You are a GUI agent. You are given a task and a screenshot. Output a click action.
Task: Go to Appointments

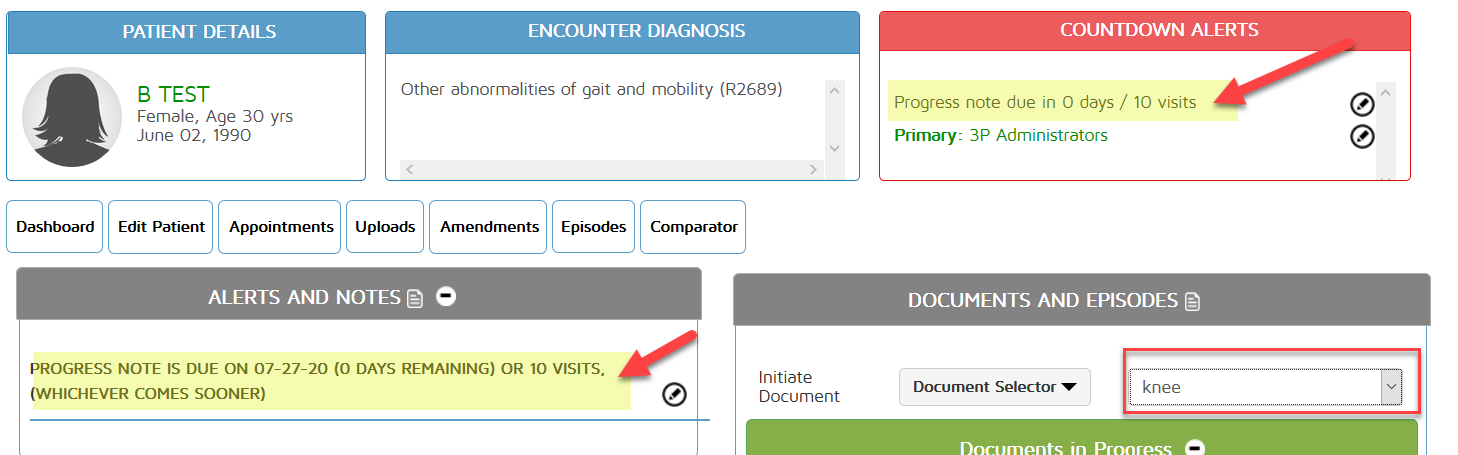click(281, 227)
